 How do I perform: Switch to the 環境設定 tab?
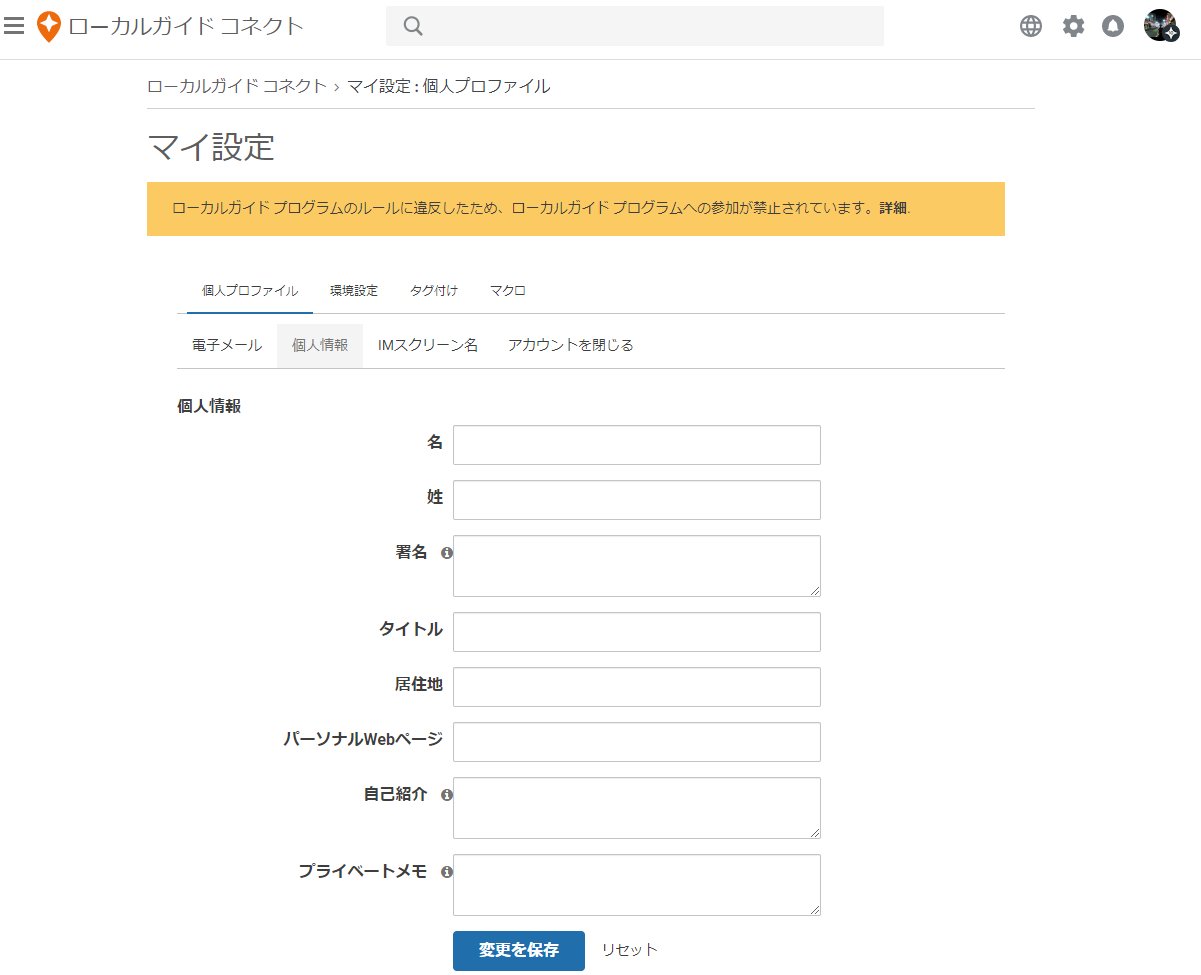coord(354,291)
